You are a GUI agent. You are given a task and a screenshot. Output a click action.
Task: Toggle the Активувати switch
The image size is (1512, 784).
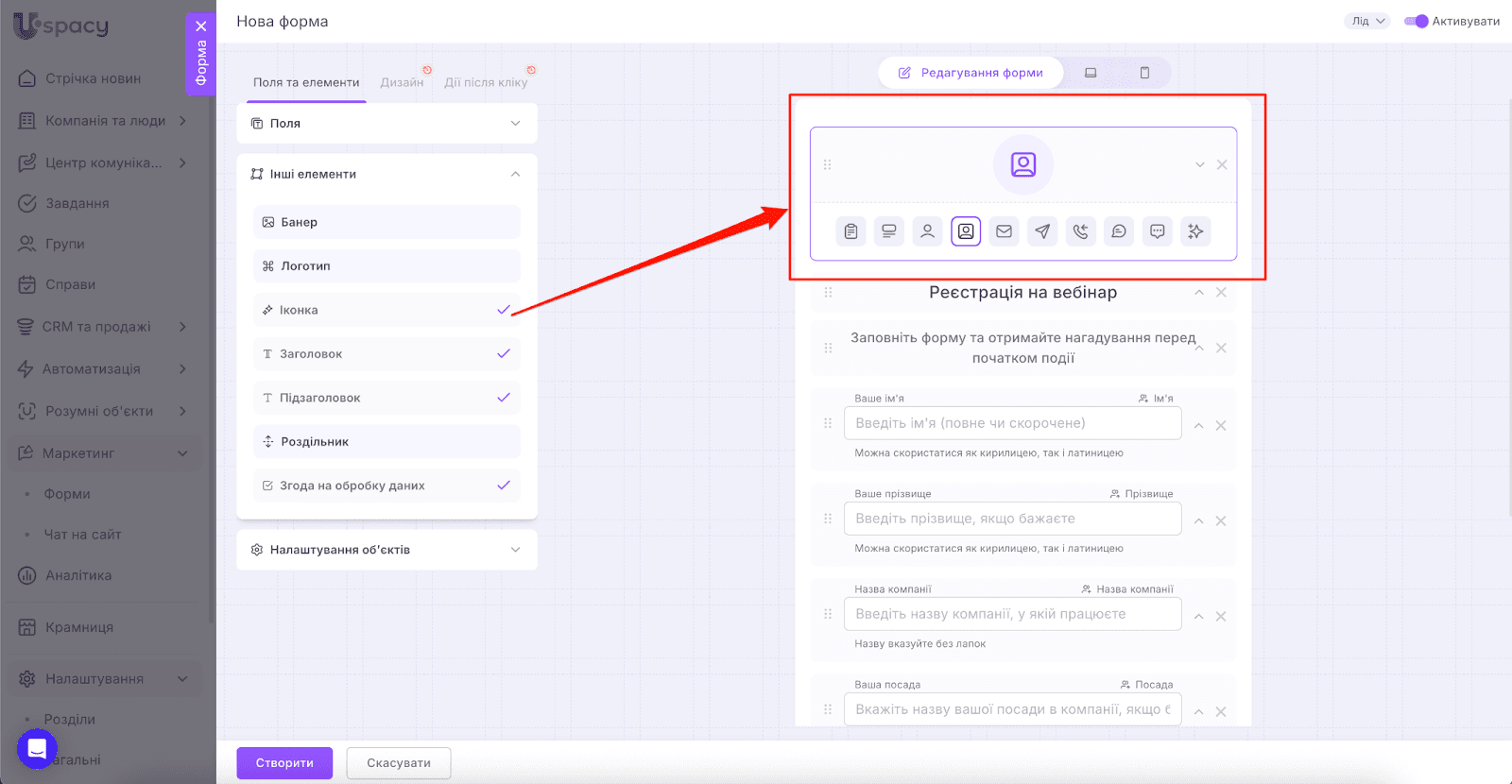pos(1416,21)
